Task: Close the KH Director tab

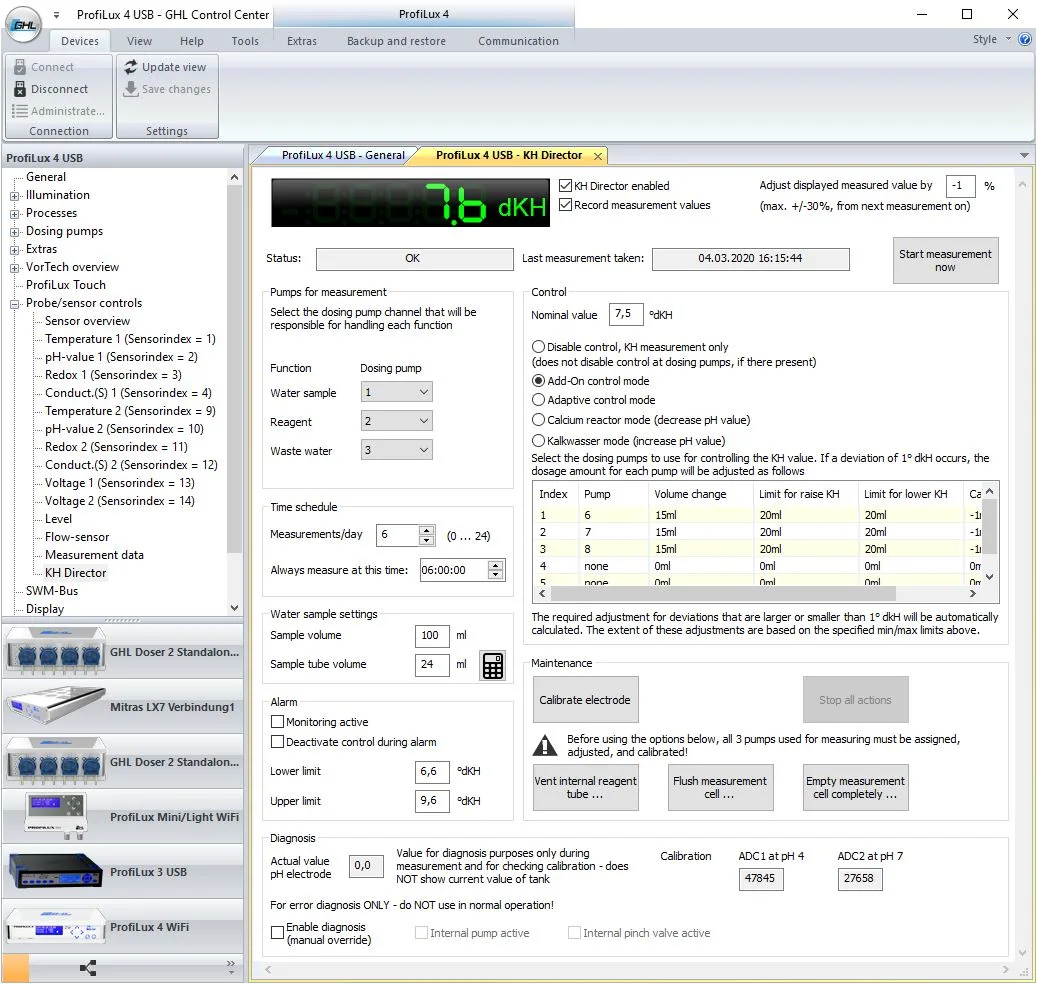Action: click(x=598, y=156)
